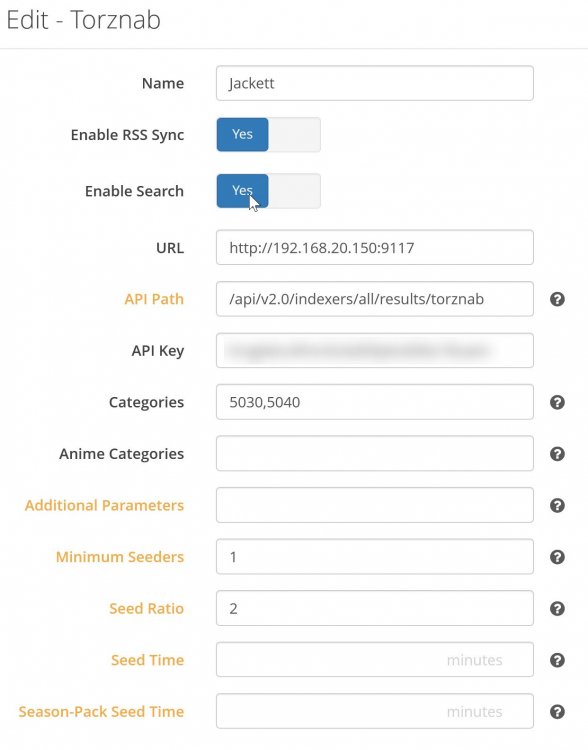
Task: Click the API Path help icon
Action: tap(557, 299)
